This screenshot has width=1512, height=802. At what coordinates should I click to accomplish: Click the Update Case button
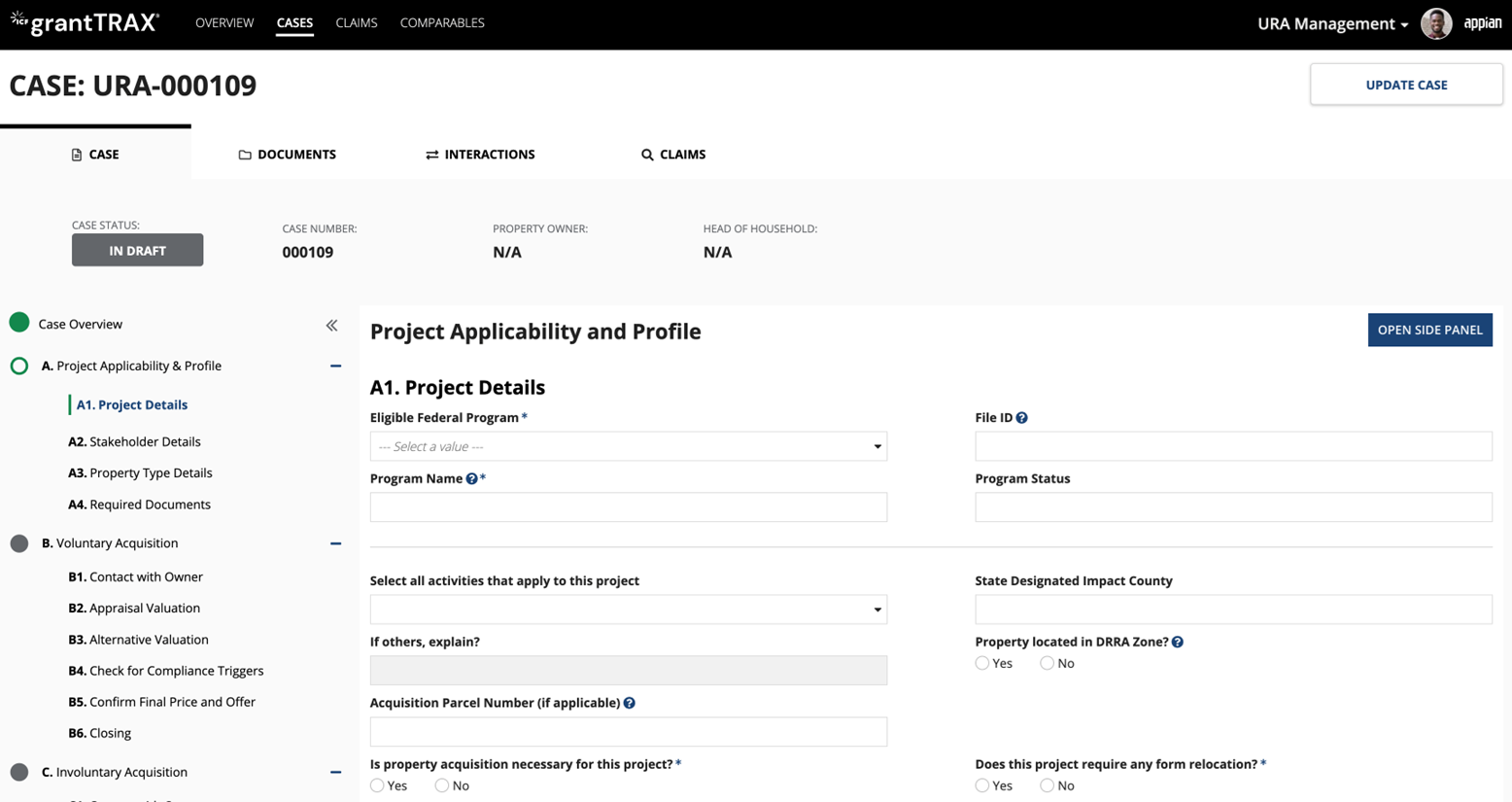click(x=1406, y=85)
